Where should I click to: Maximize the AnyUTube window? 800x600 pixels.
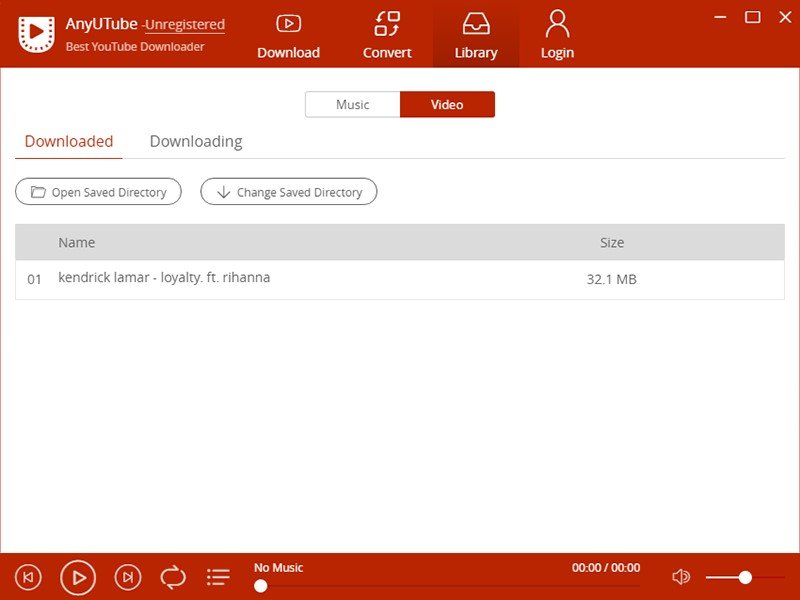753,17
